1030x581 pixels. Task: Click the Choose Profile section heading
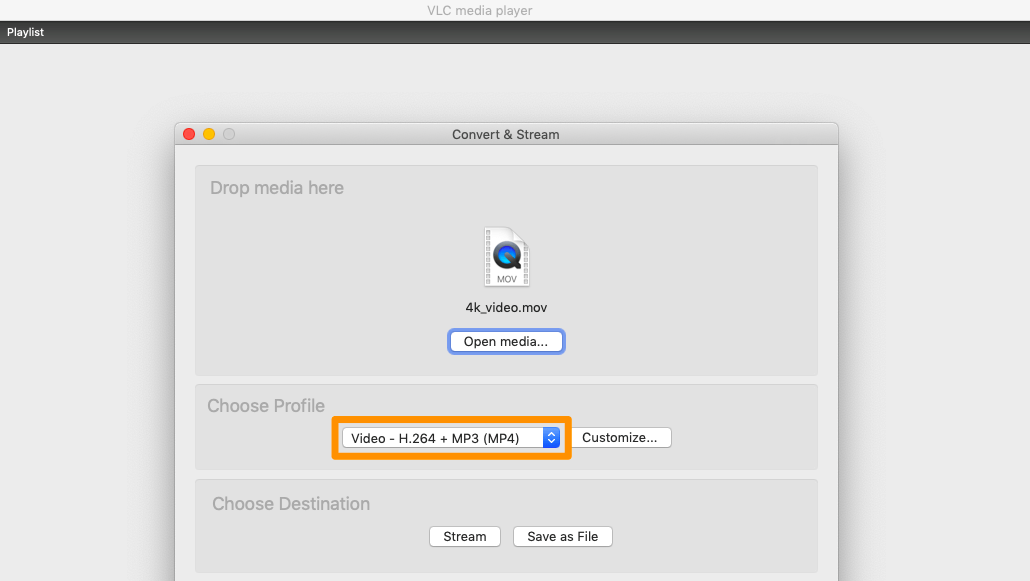(x=266, y=406)
